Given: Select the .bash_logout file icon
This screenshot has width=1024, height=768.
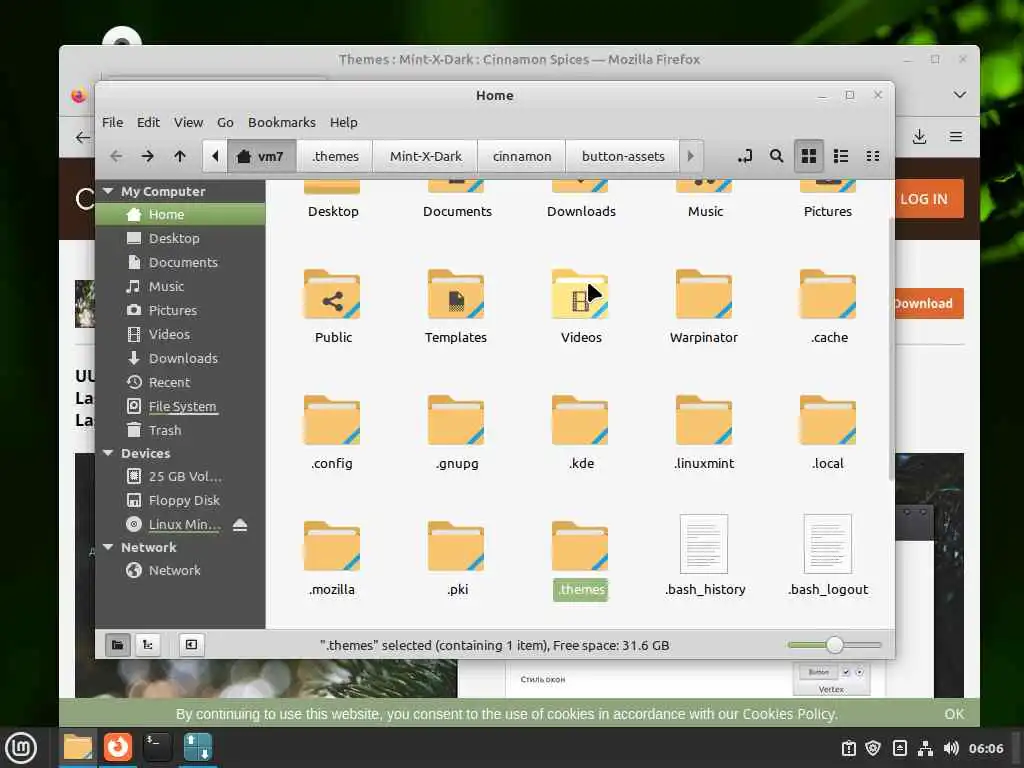Looking at the screenshot, I should [x=828, y=544].
